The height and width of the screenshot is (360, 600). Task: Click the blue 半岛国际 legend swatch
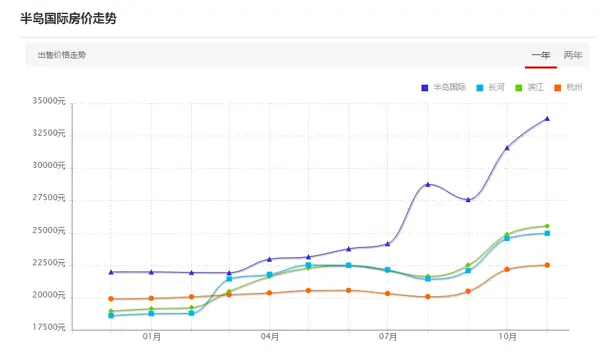(x=425, y=88)
